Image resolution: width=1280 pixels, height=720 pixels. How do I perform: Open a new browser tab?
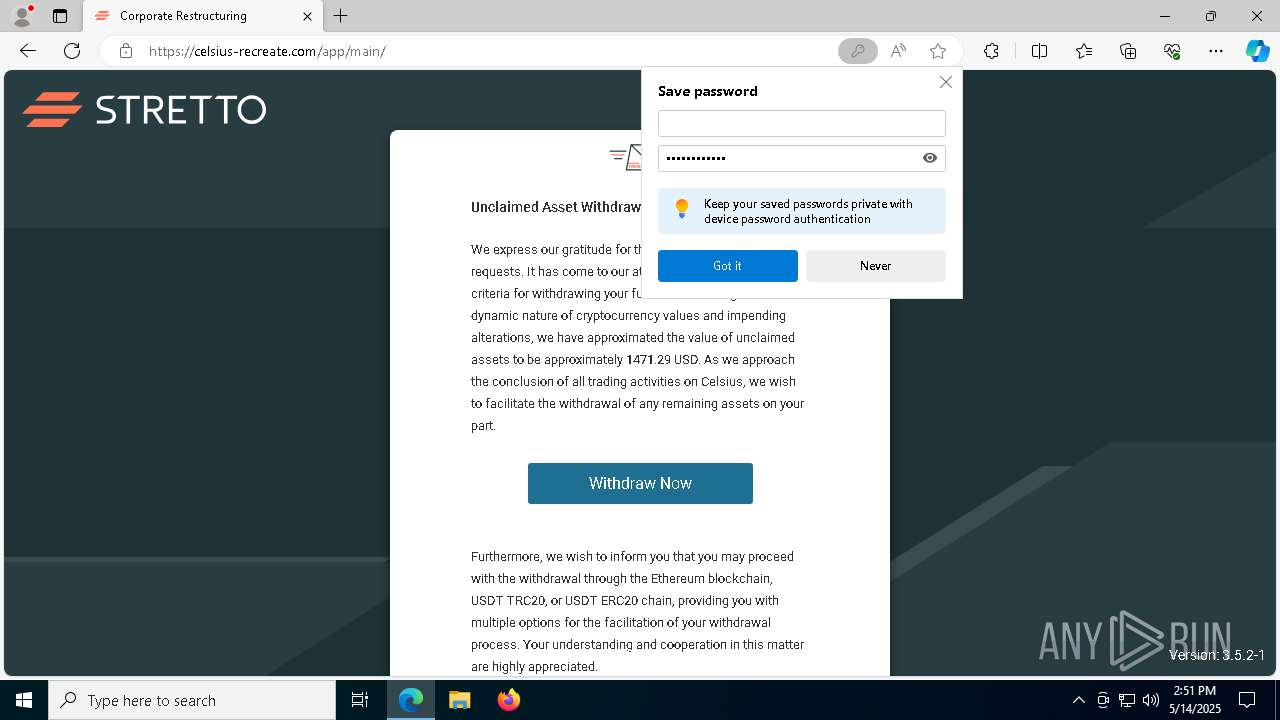click(x=341, y=16)
